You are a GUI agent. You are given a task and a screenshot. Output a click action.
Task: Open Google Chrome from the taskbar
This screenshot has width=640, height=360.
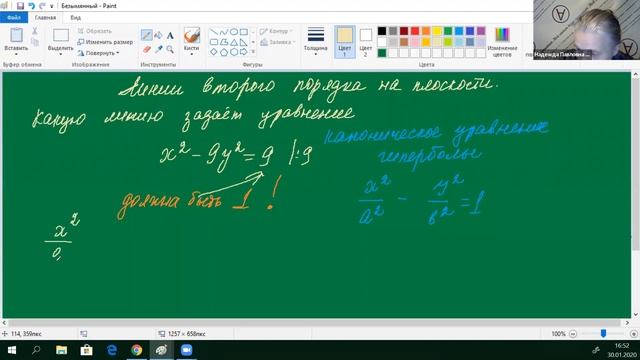coord(136,350)
